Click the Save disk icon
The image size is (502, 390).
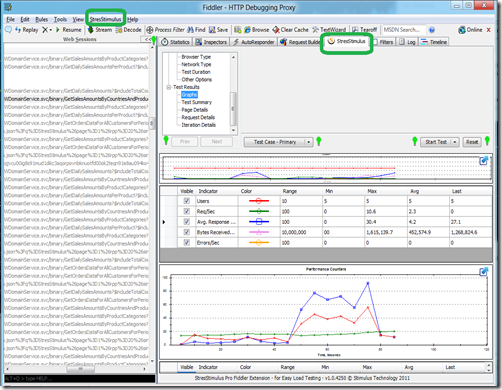coord(212,30)
